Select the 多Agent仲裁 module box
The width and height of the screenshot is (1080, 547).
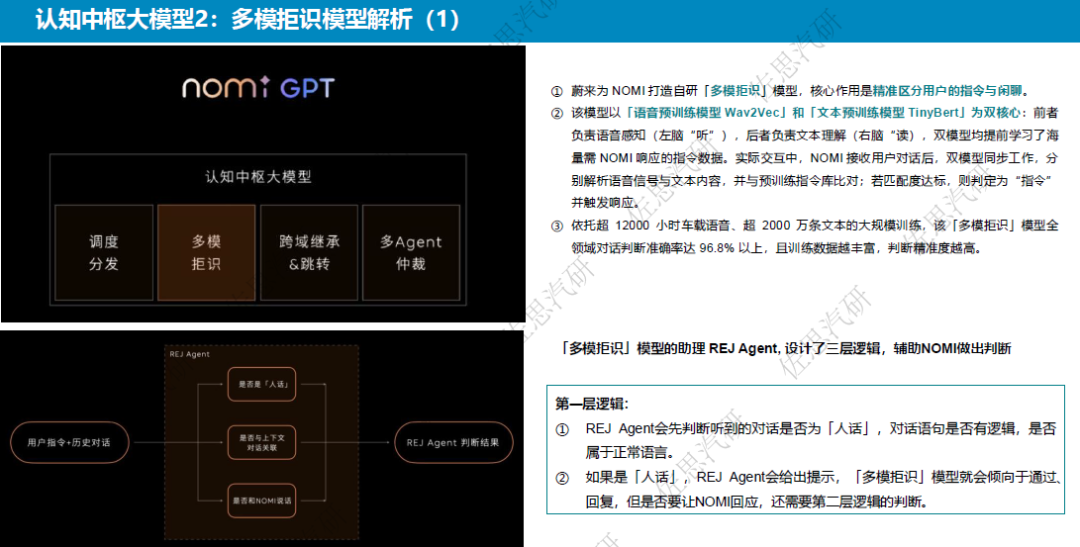point(411,252)
